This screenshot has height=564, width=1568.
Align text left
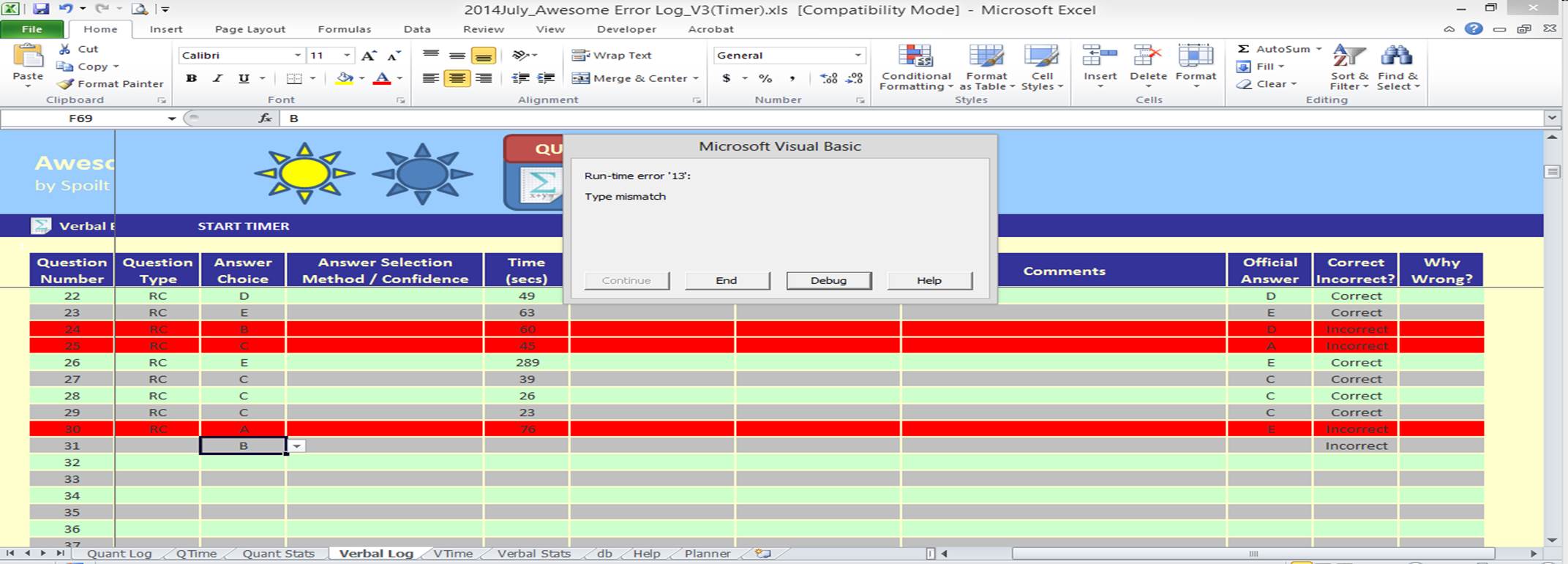click(431, 78)
